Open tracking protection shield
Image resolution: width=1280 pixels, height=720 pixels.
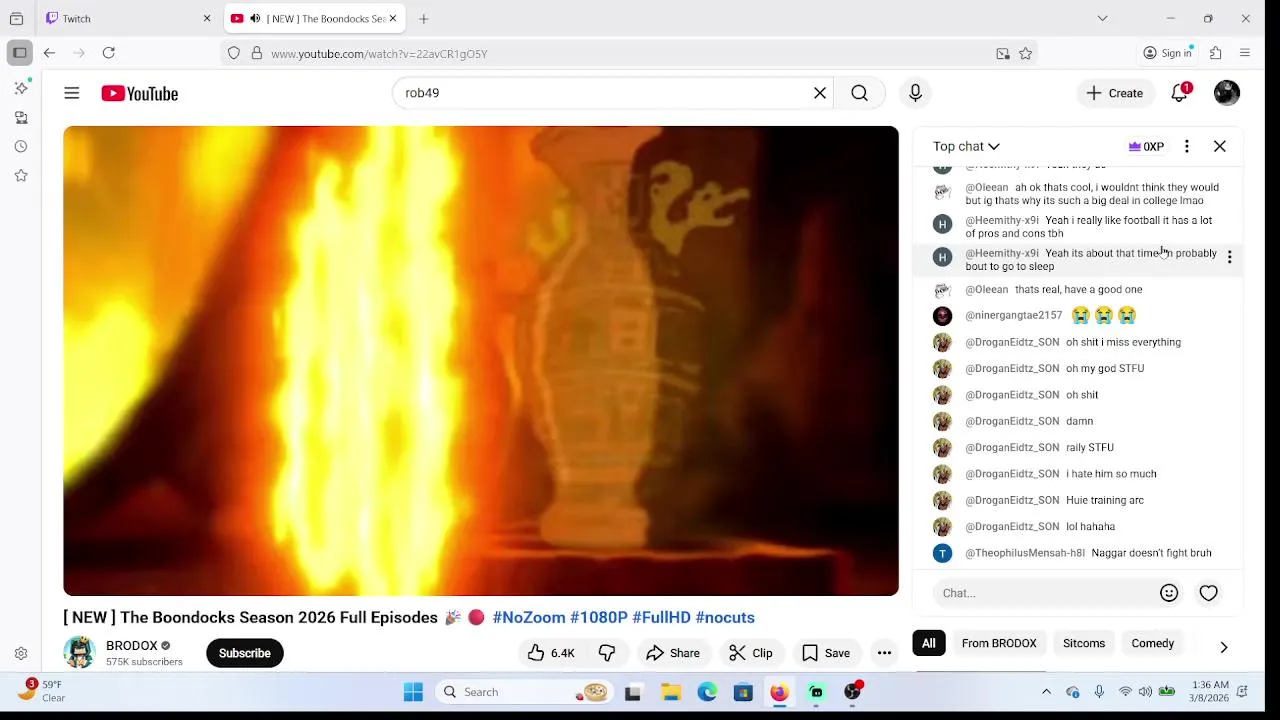(x=234, y=54)
